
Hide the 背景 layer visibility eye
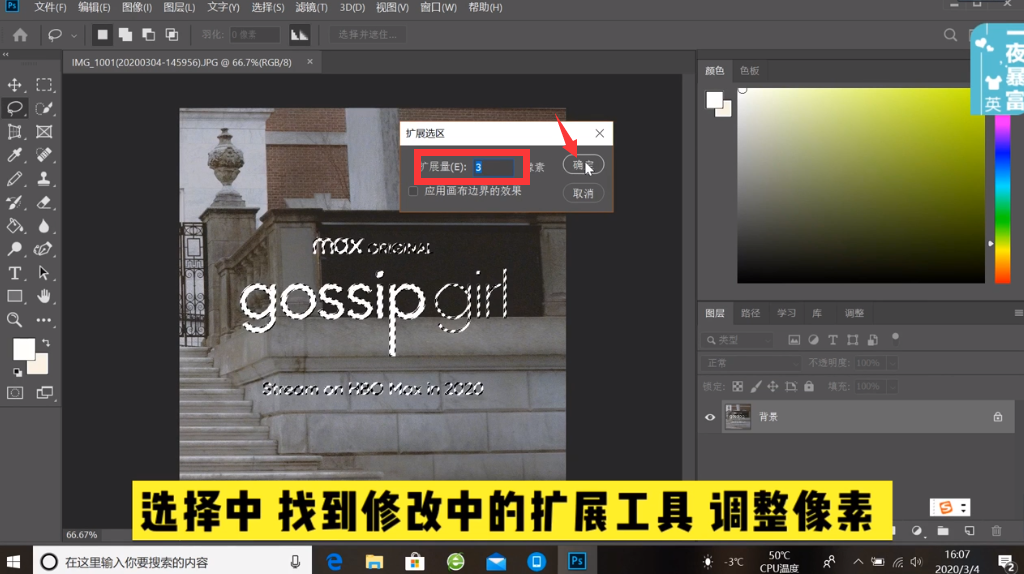point(710,417)
